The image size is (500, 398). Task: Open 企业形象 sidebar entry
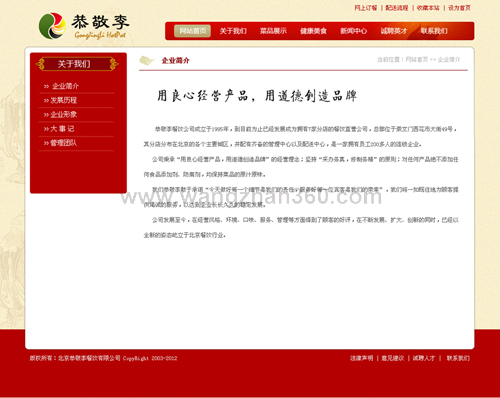click(64, 115)
